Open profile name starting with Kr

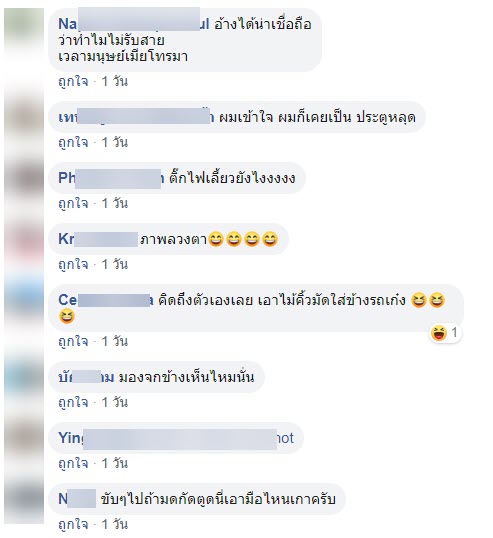(98, 239)
